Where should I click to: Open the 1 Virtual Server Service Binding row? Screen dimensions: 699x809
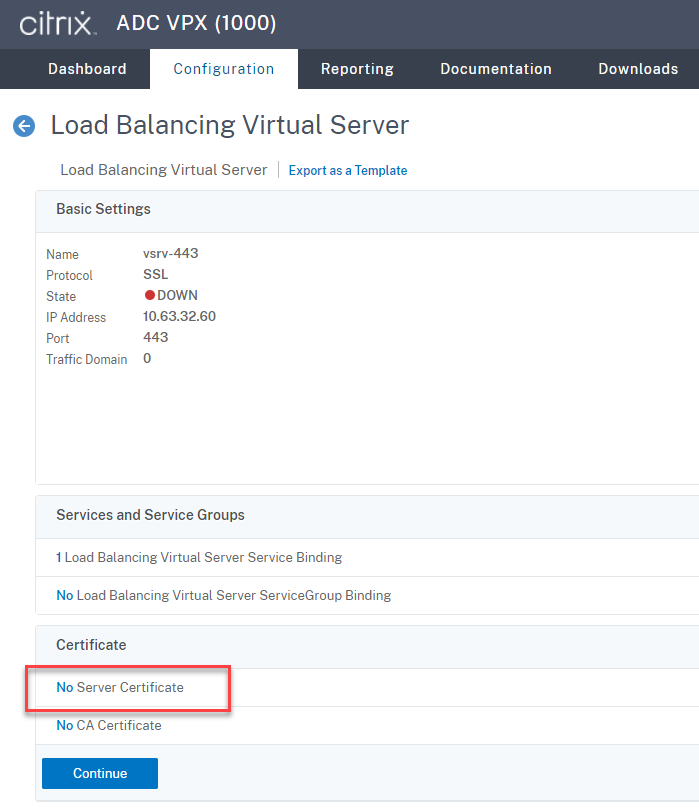pyautogui.click(x=199, y=558)
